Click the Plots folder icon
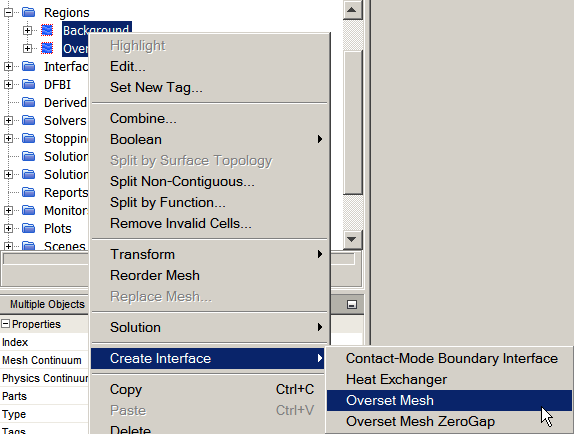The width and height of the screenshot is (574, 434). click(28, 228)
